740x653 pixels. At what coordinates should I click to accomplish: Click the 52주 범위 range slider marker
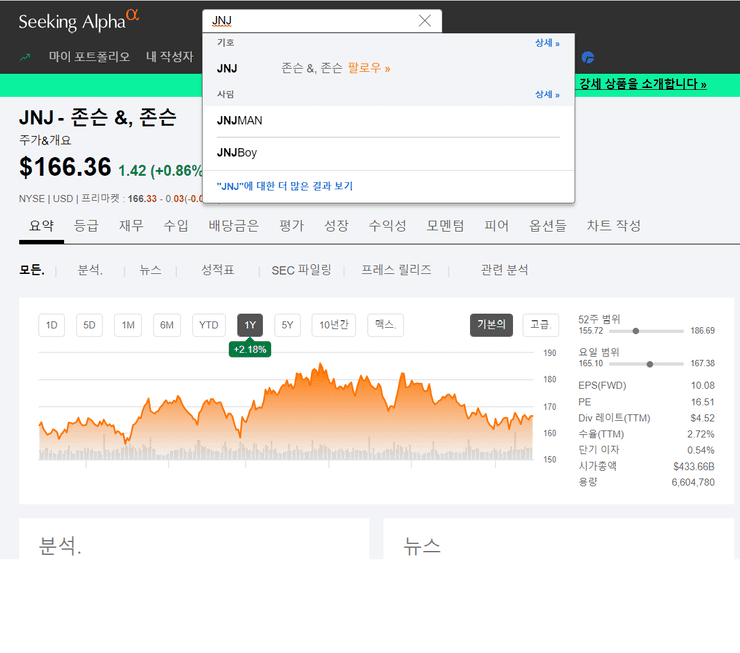click(636, 331)
